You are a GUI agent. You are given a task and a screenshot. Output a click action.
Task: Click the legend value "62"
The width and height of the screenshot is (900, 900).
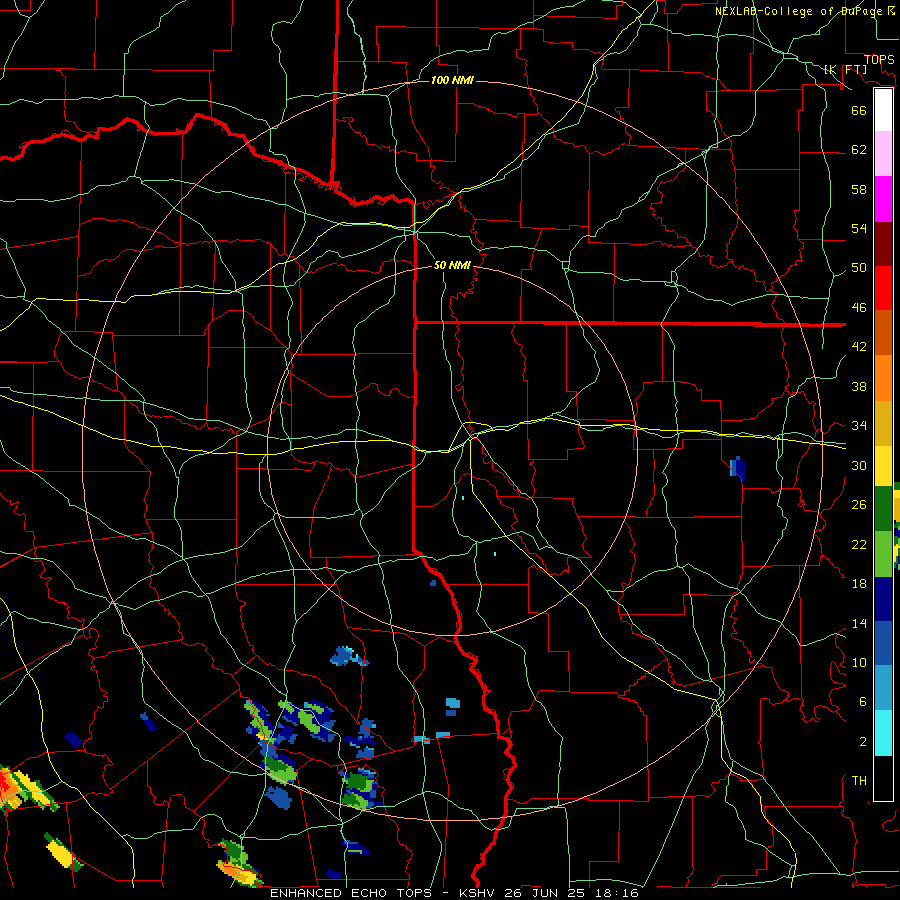coord(859,150)
